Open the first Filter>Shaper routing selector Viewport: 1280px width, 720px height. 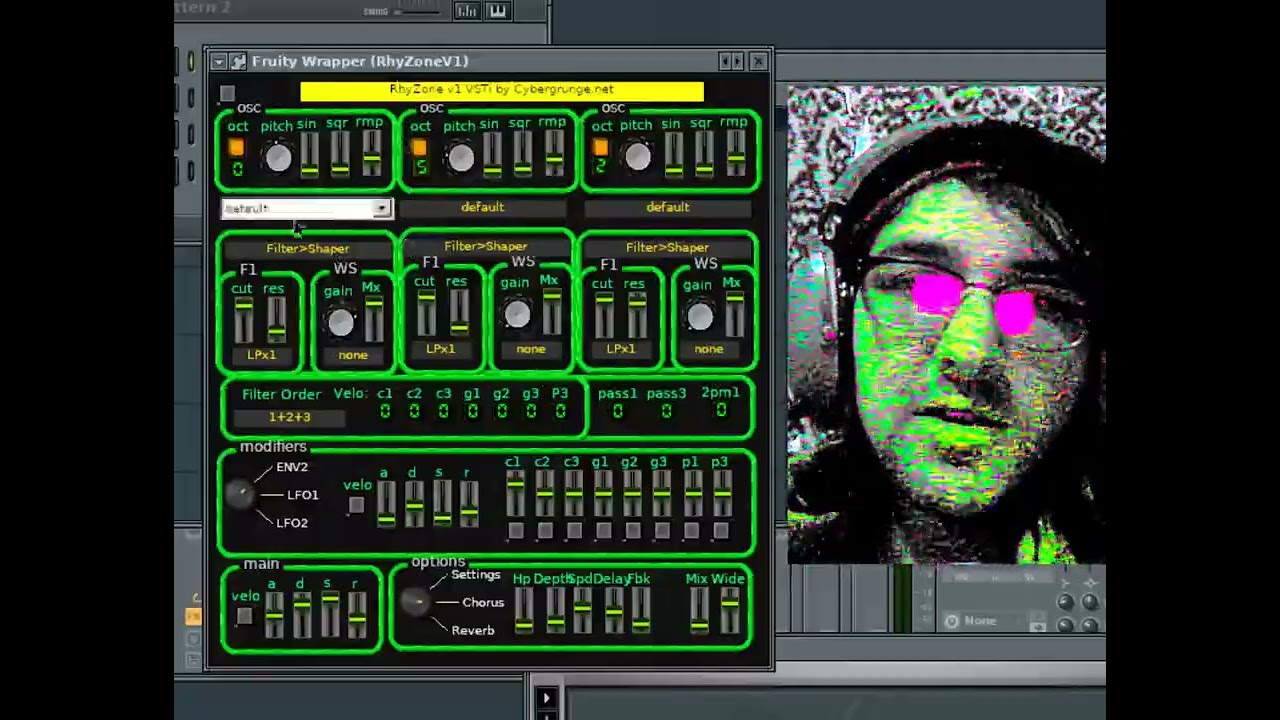[x=308, y=249]
